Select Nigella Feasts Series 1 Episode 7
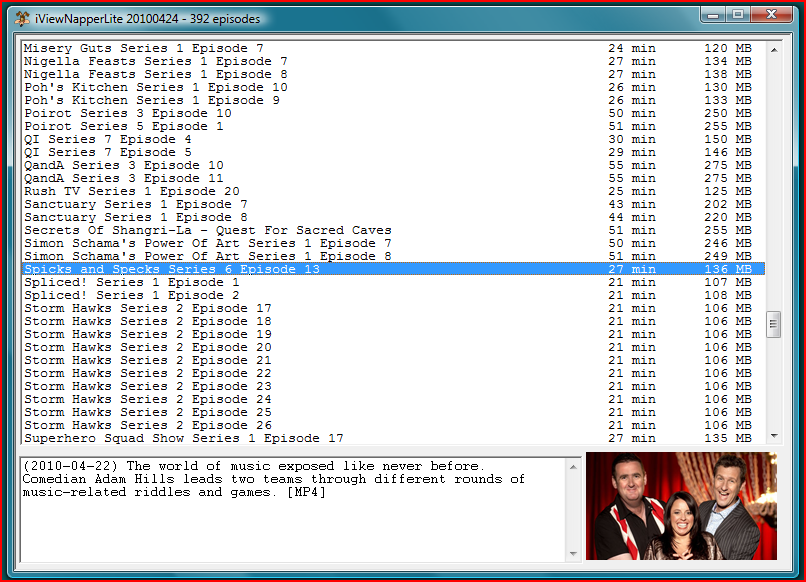This screenshot has height=582, width=806. (394, 61)
